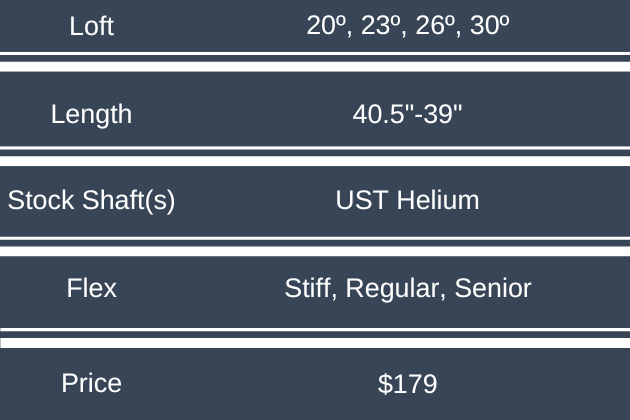Select the Regular flex option text
The height and width of the screenshot is (420, 630).
pos(396,289)
